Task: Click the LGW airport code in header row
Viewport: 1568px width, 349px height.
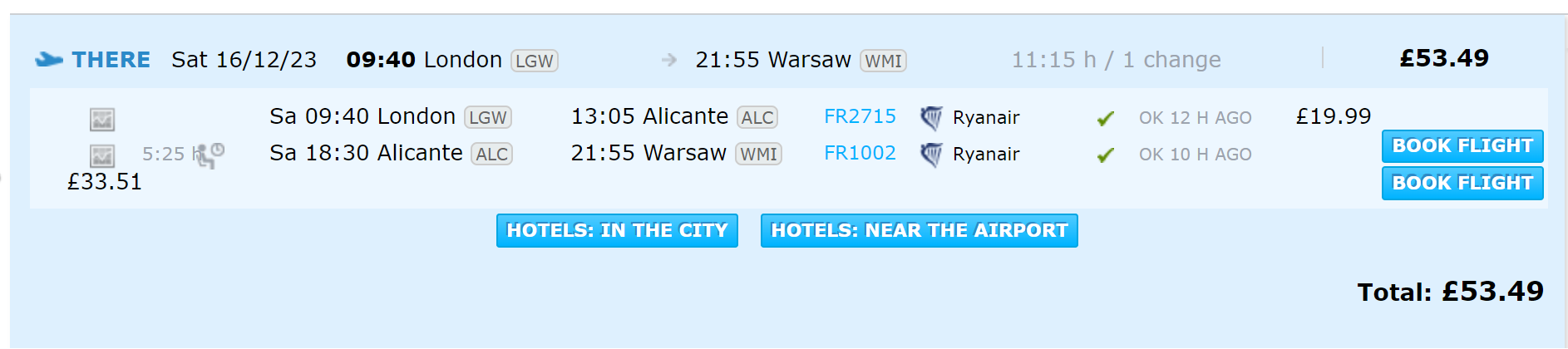Action: pyautogui.click(x=534, y=61)
